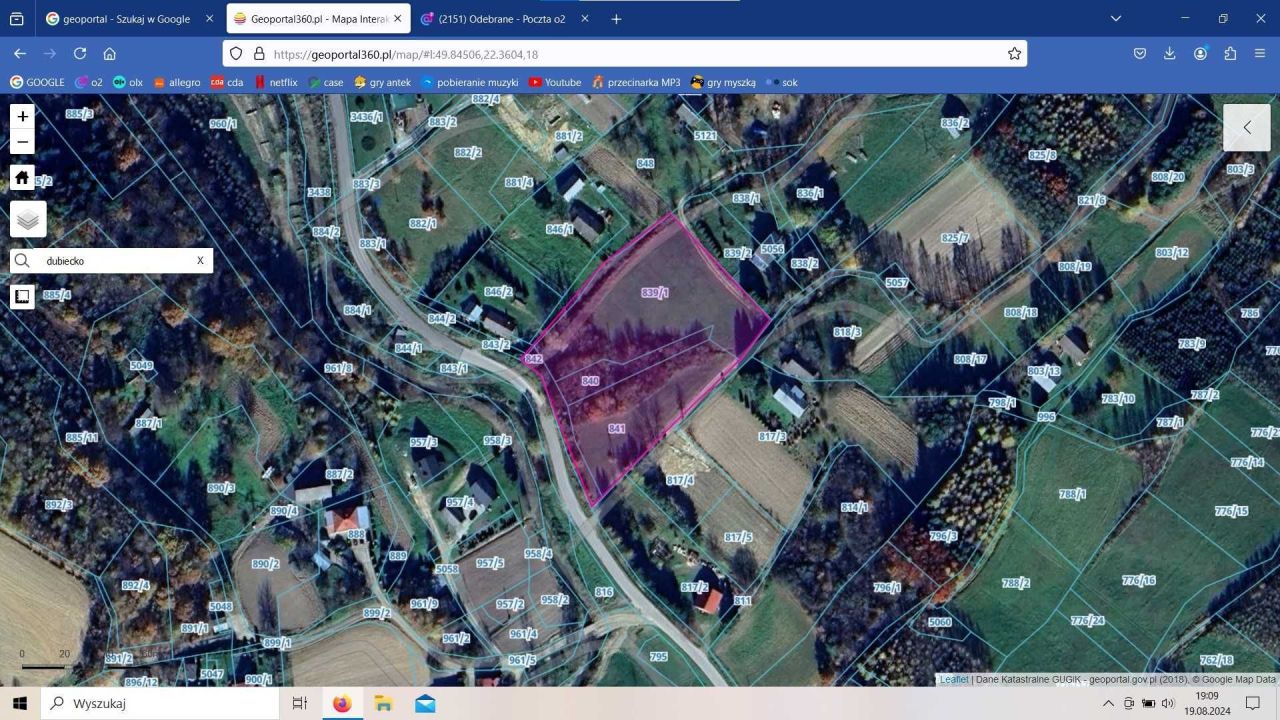1280x720 pixels.
Task: Click the map home button
Action: click(x=22, y=178)
